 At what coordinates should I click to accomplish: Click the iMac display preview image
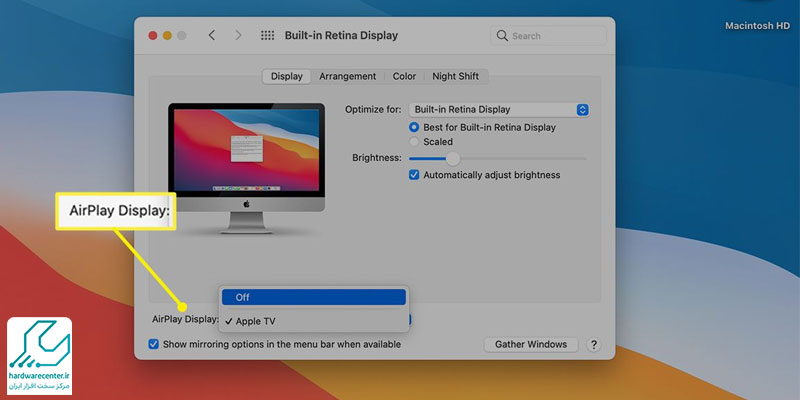(x=246, y=168)
